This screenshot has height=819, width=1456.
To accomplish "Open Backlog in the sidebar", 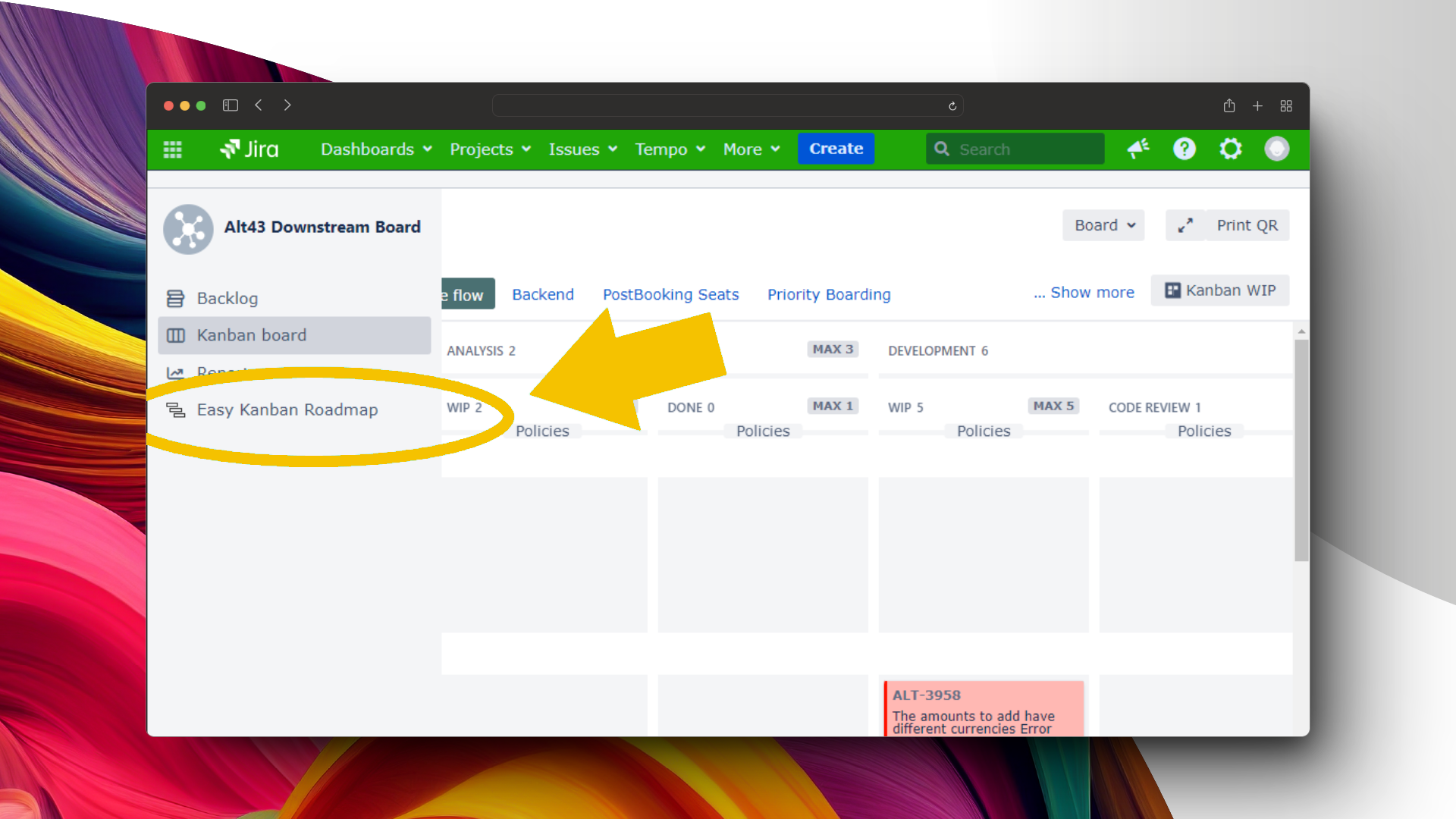I will click(227, 298).
